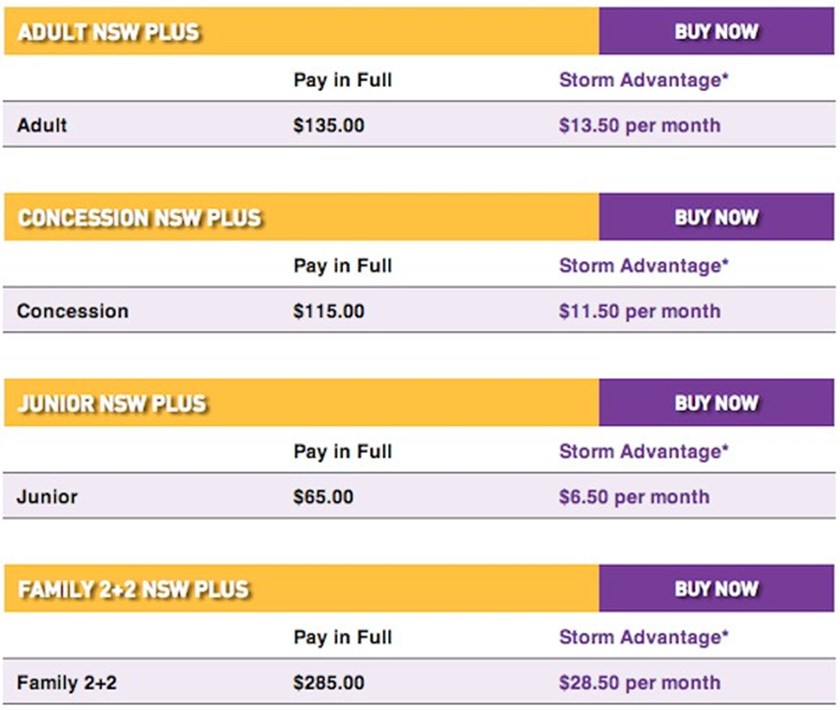Follow Storm Advantage link in Junior section
The width and height of the screenshot is (840, 710).
tap(643, 452)
